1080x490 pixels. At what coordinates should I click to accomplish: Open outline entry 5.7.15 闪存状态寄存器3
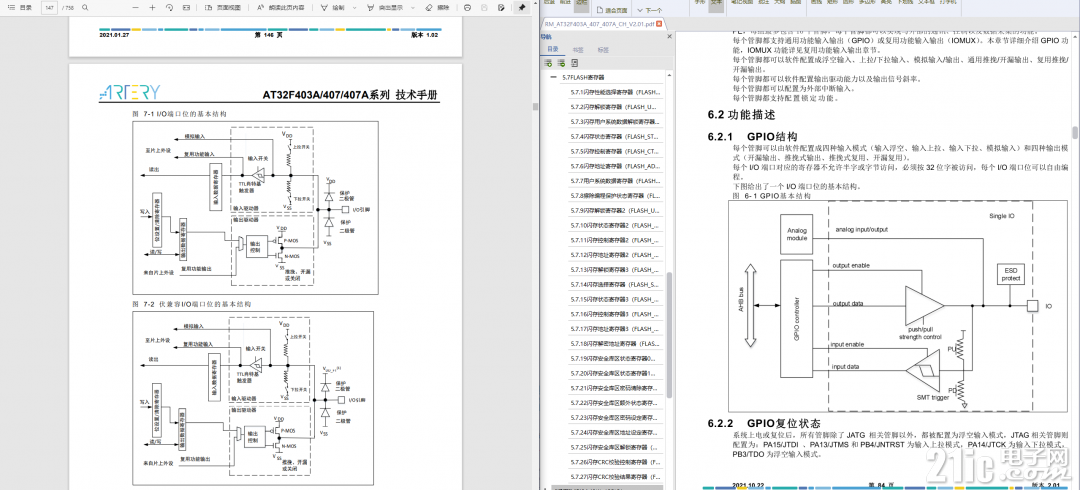tap(616, 299)
